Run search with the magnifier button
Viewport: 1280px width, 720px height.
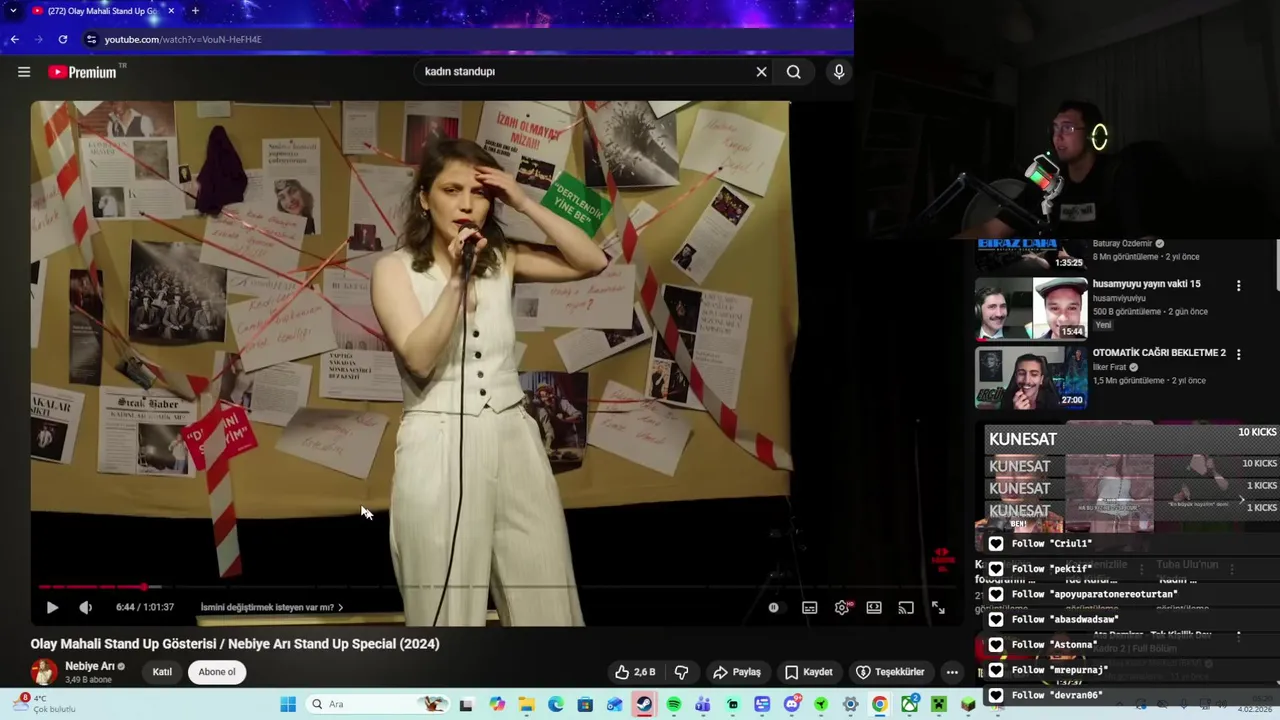coord(793,72)
